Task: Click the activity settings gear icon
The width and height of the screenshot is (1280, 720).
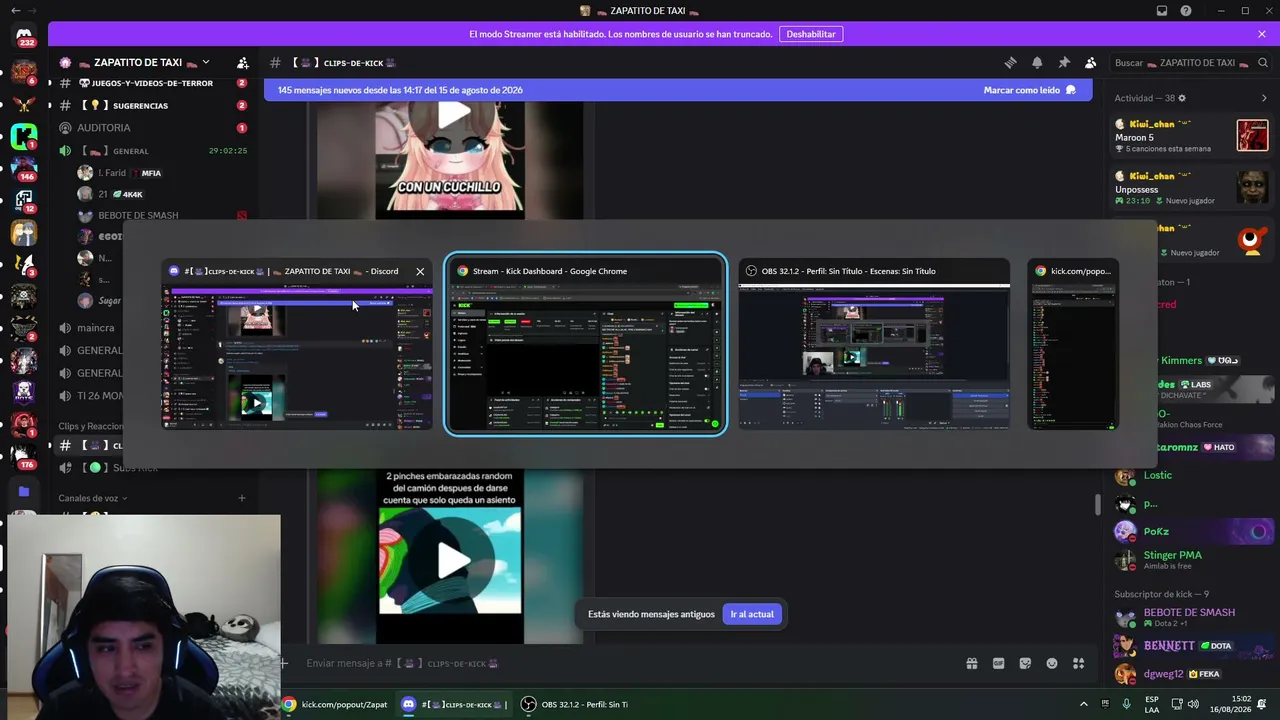Action: (x=1182, y=98)
